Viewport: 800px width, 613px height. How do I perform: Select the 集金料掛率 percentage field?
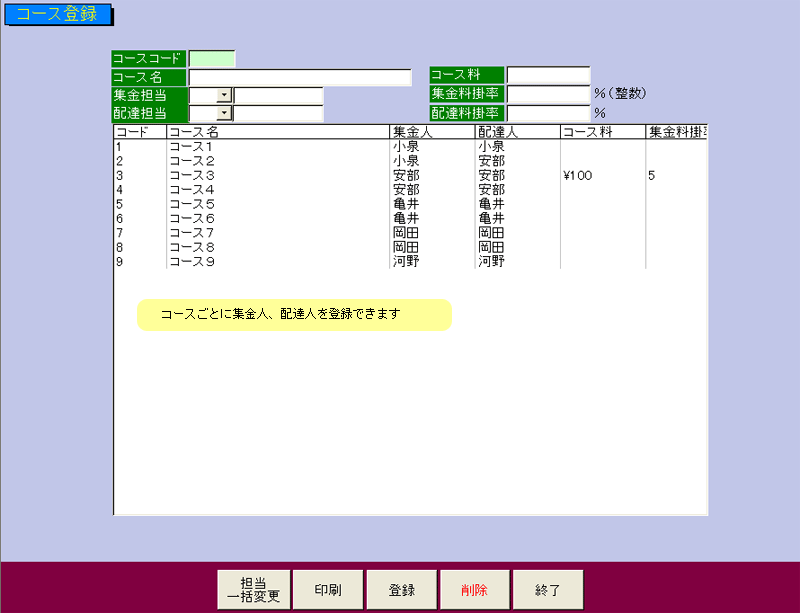[548, 94]
